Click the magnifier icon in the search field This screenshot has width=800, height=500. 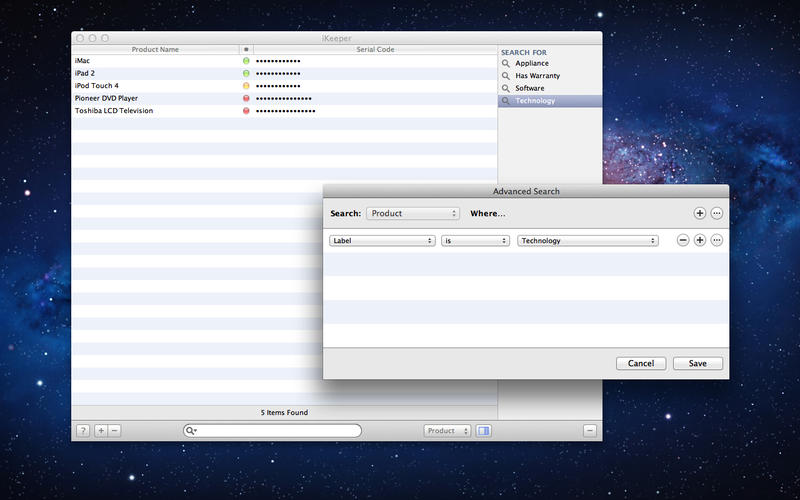[x=190, y=431]
